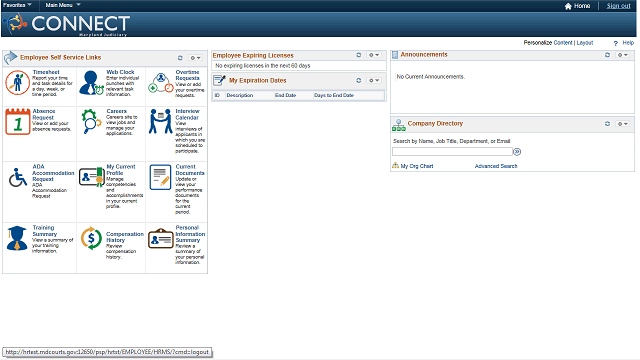Click the Overtime Requests title link
640x360 pixels.
point(187,75)
